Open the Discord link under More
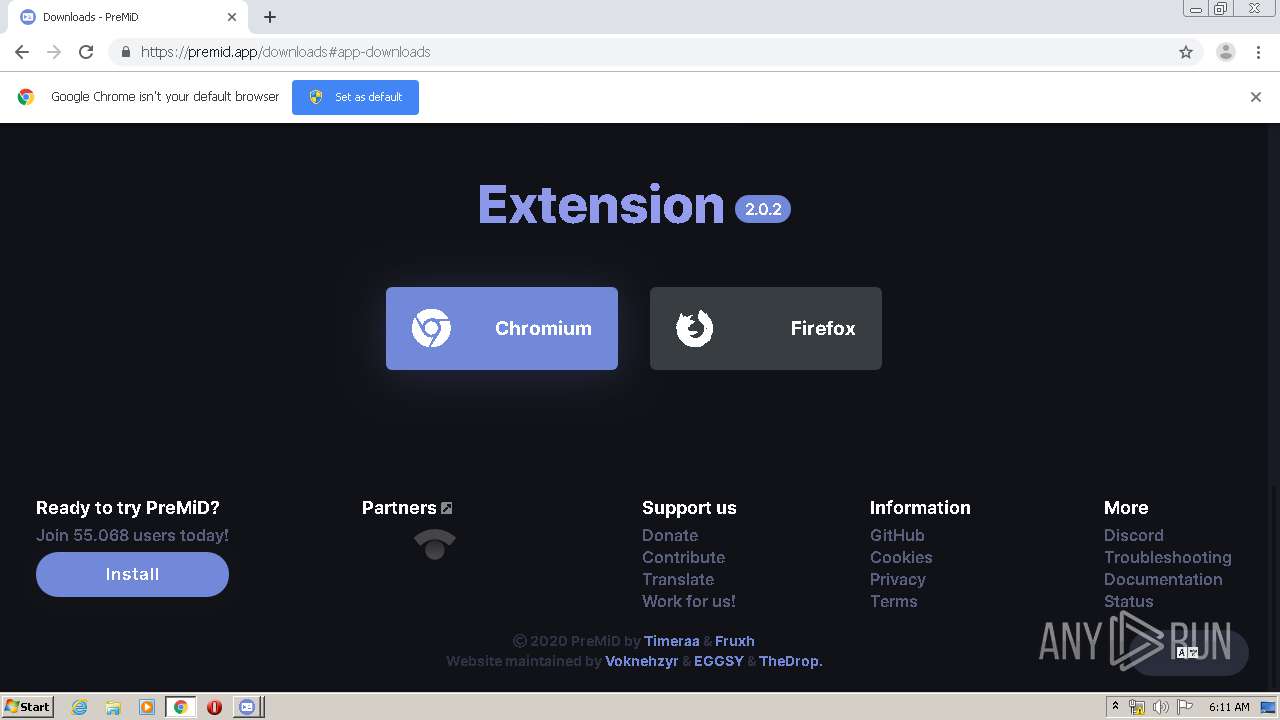 pos(1134,535)
